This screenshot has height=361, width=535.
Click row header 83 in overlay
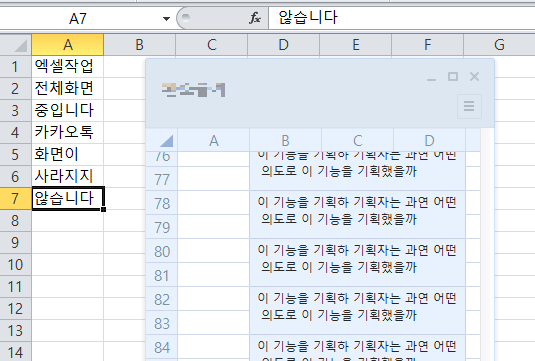point(162,323)
